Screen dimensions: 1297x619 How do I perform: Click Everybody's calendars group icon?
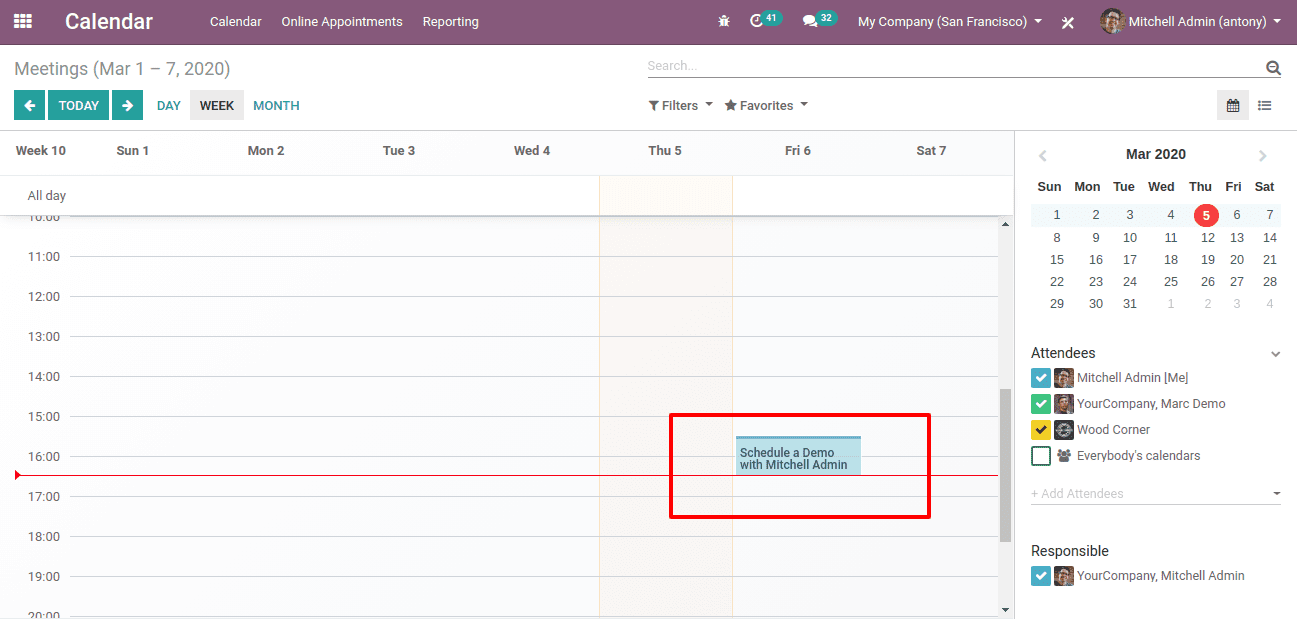pyautogui.click(x=1064, y=456)
